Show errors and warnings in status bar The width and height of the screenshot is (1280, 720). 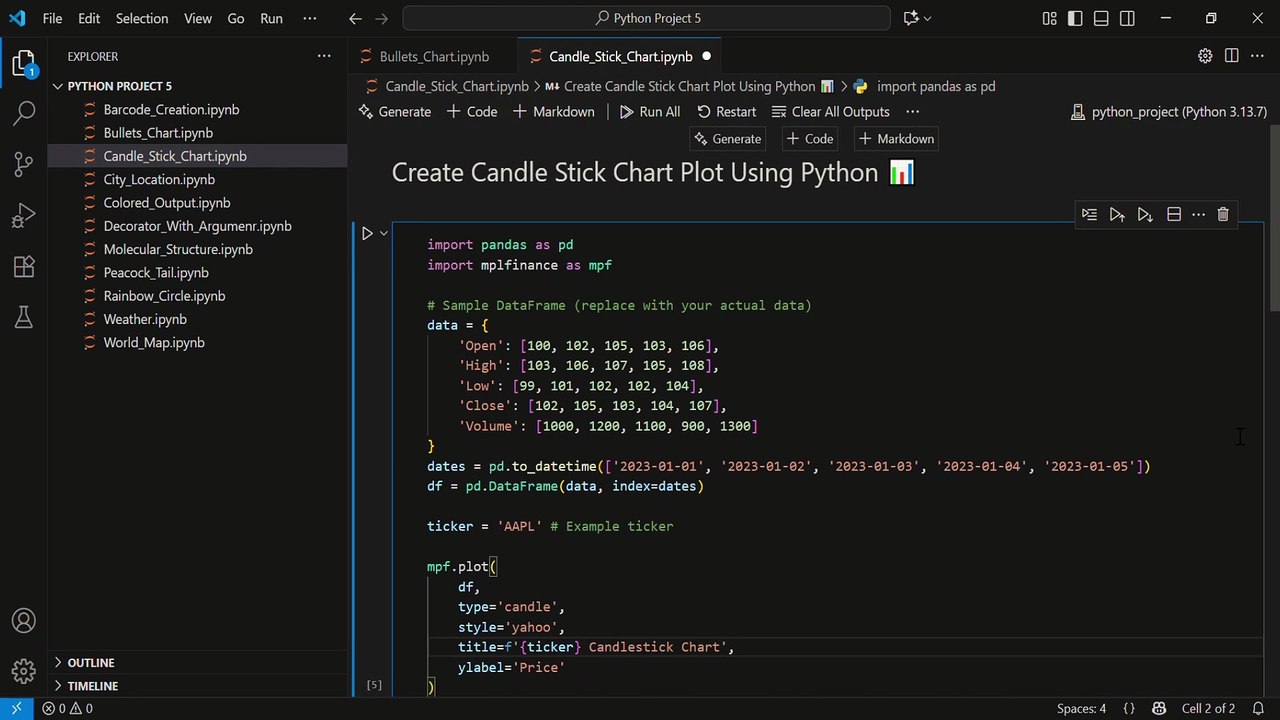pyautogui.click(x=67, y=708)
